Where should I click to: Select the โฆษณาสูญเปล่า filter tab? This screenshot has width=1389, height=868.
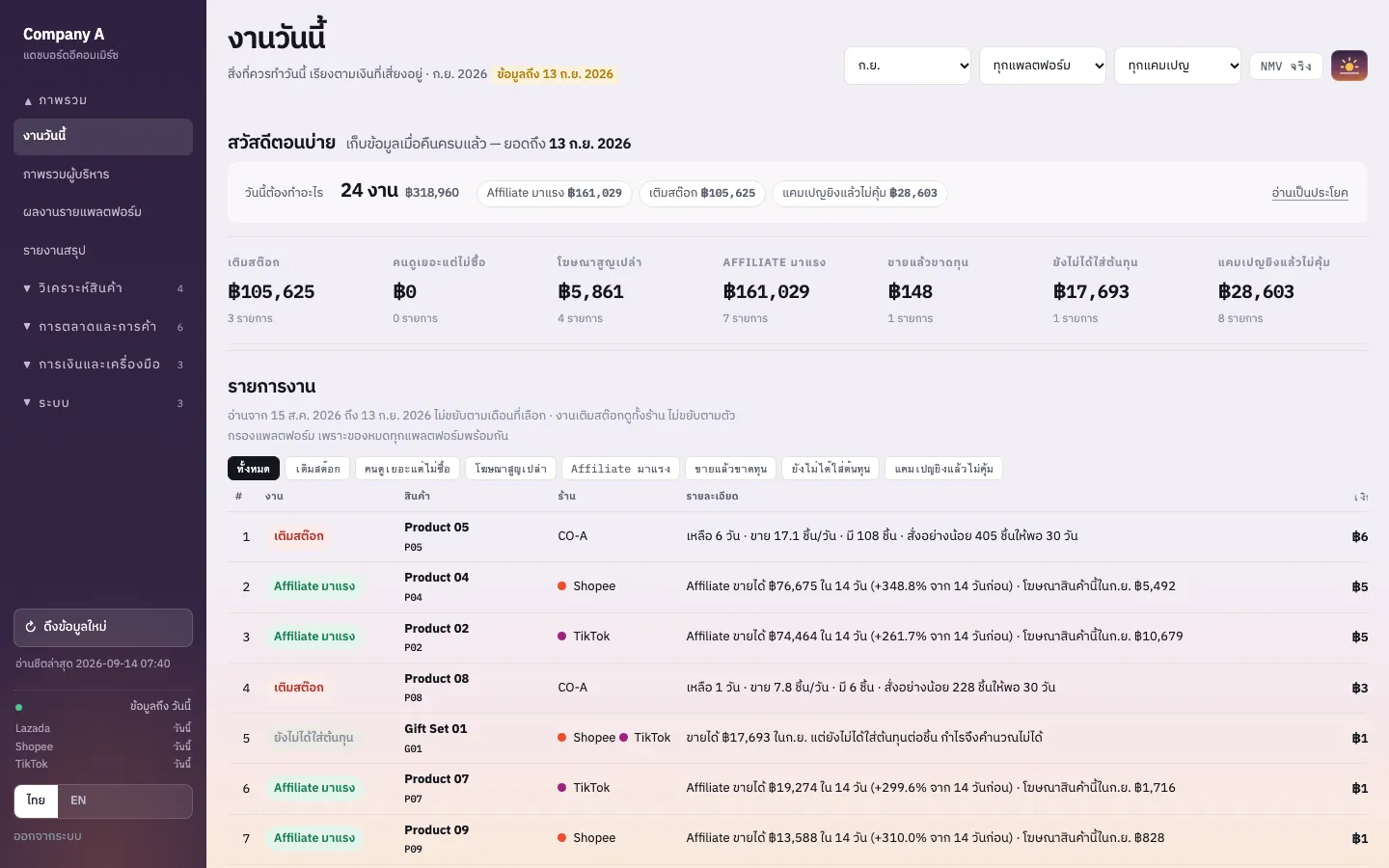click(511, 469)
